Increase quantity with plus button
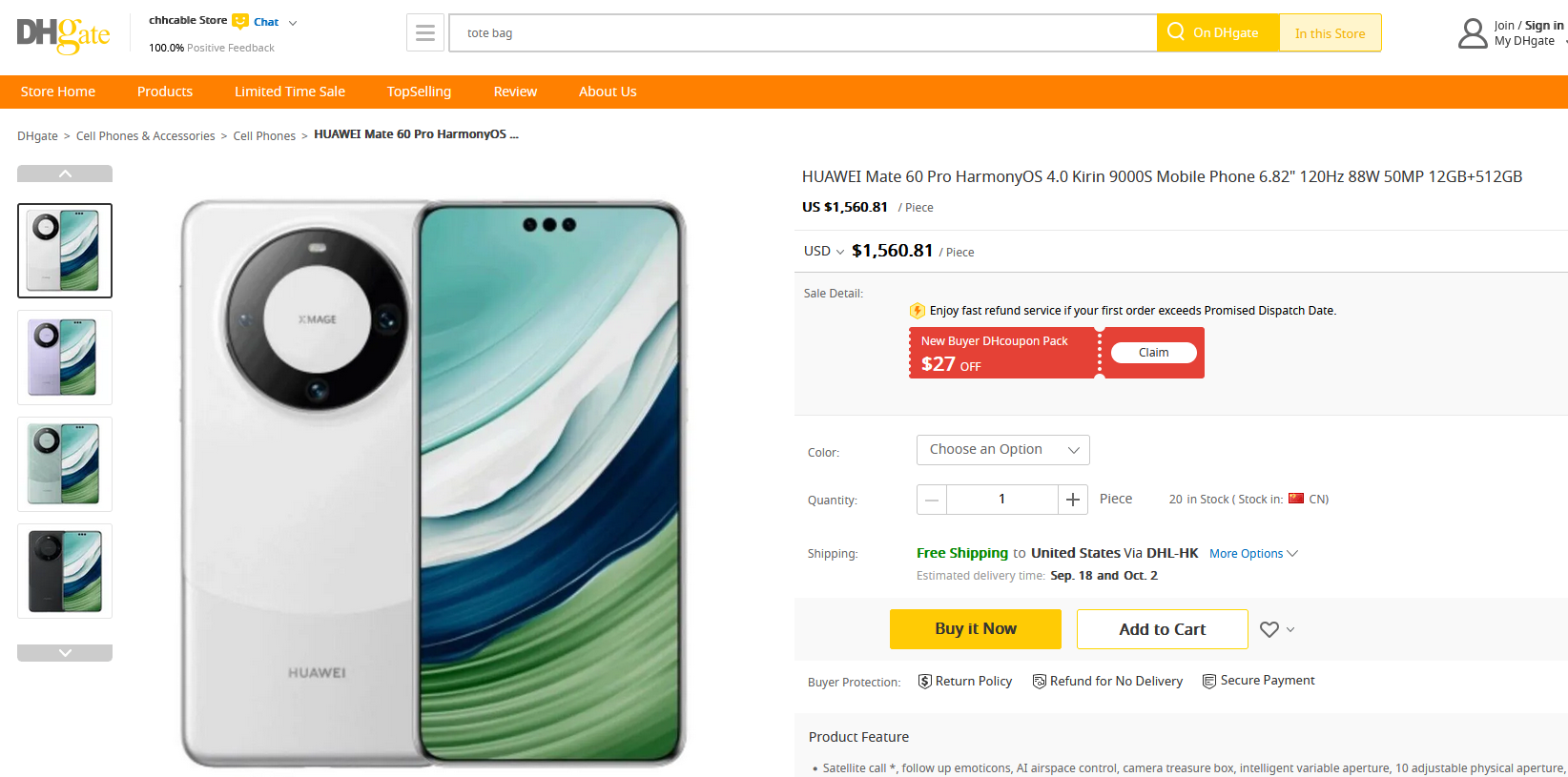This screenshot has height=777, width=1568. pos(1073,500)
